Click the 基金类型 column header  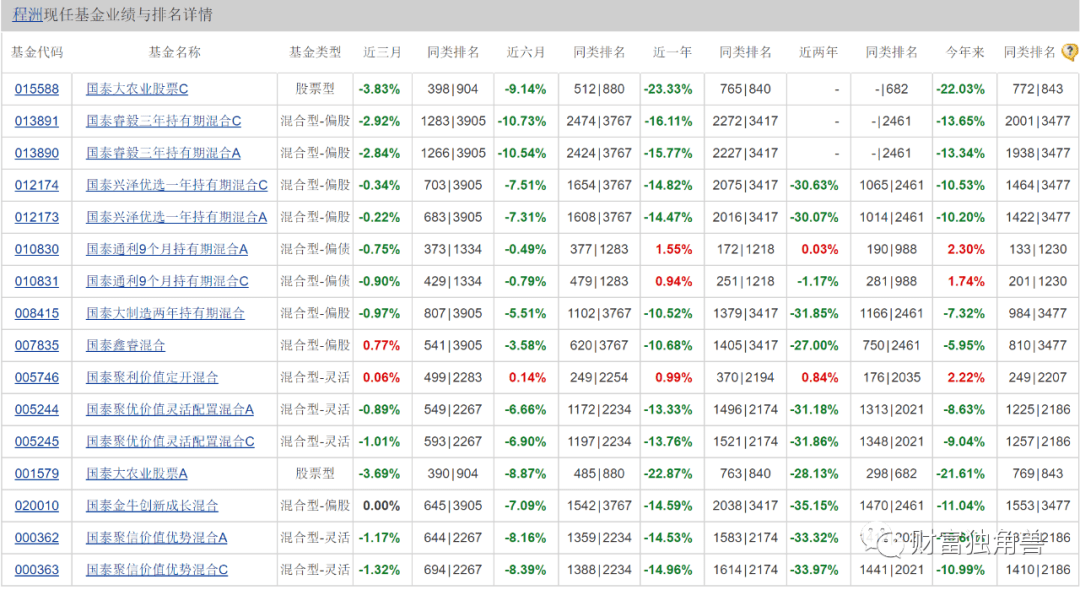click(315, 52)
